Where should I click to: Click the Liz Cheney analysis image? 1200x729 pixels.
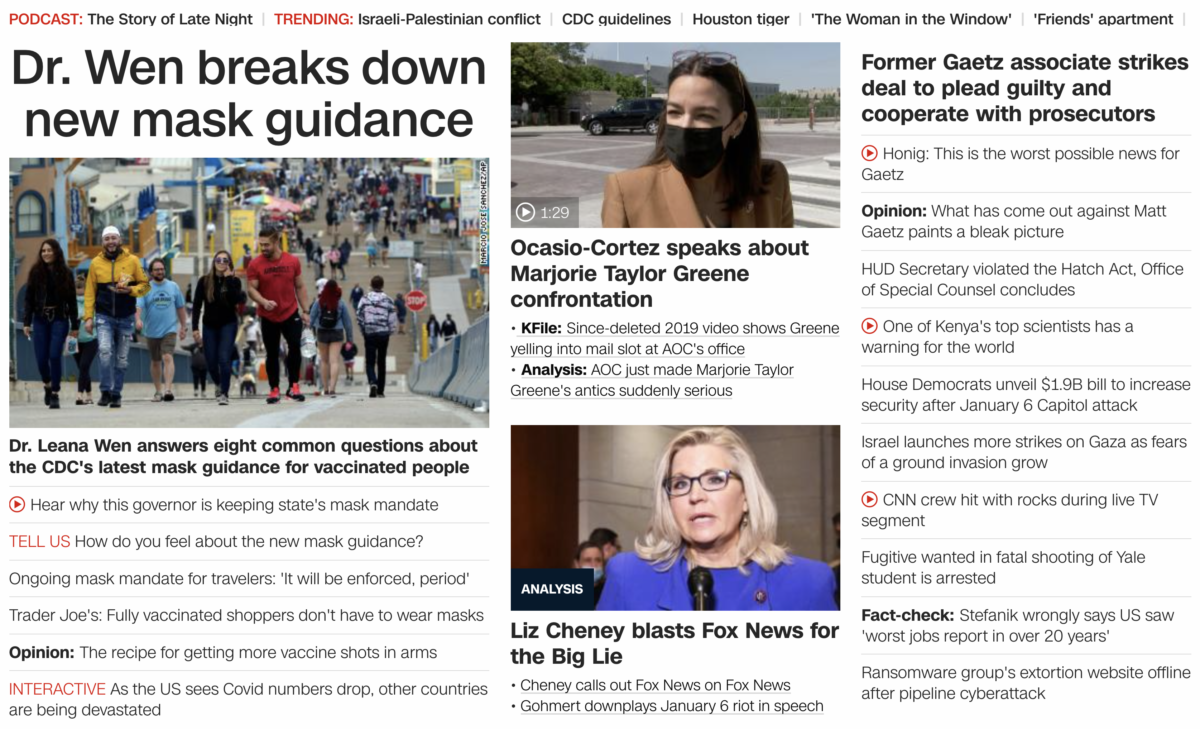click(x=675, y=518)
